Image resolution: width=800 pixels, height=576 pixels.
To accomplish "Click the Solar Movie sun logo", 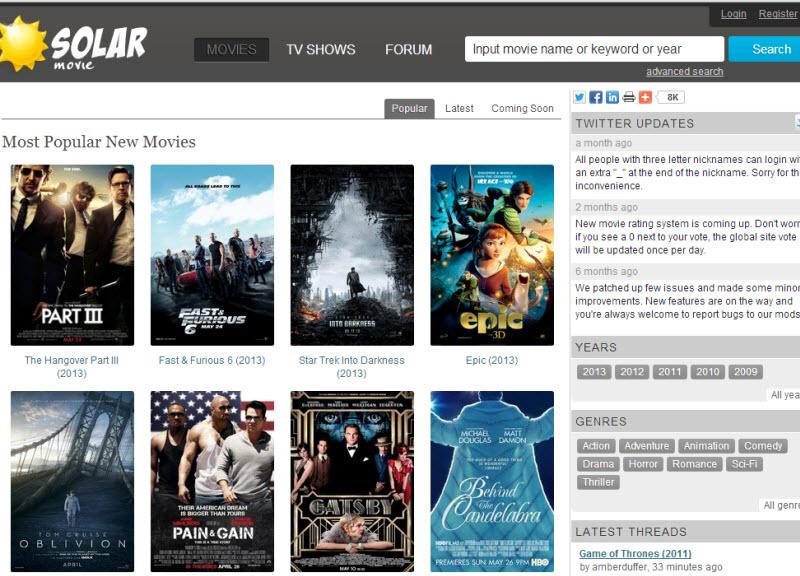I will [23, 44].
